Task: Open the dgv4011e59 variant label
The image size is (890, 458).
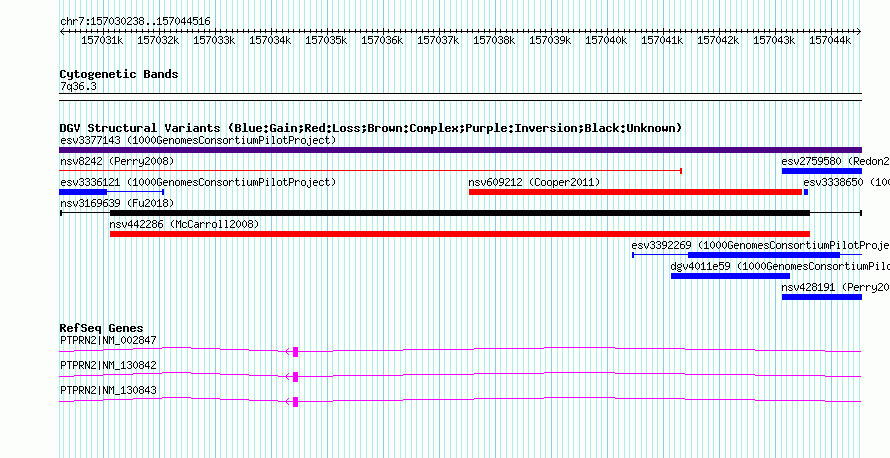Action: pos(780,266)
